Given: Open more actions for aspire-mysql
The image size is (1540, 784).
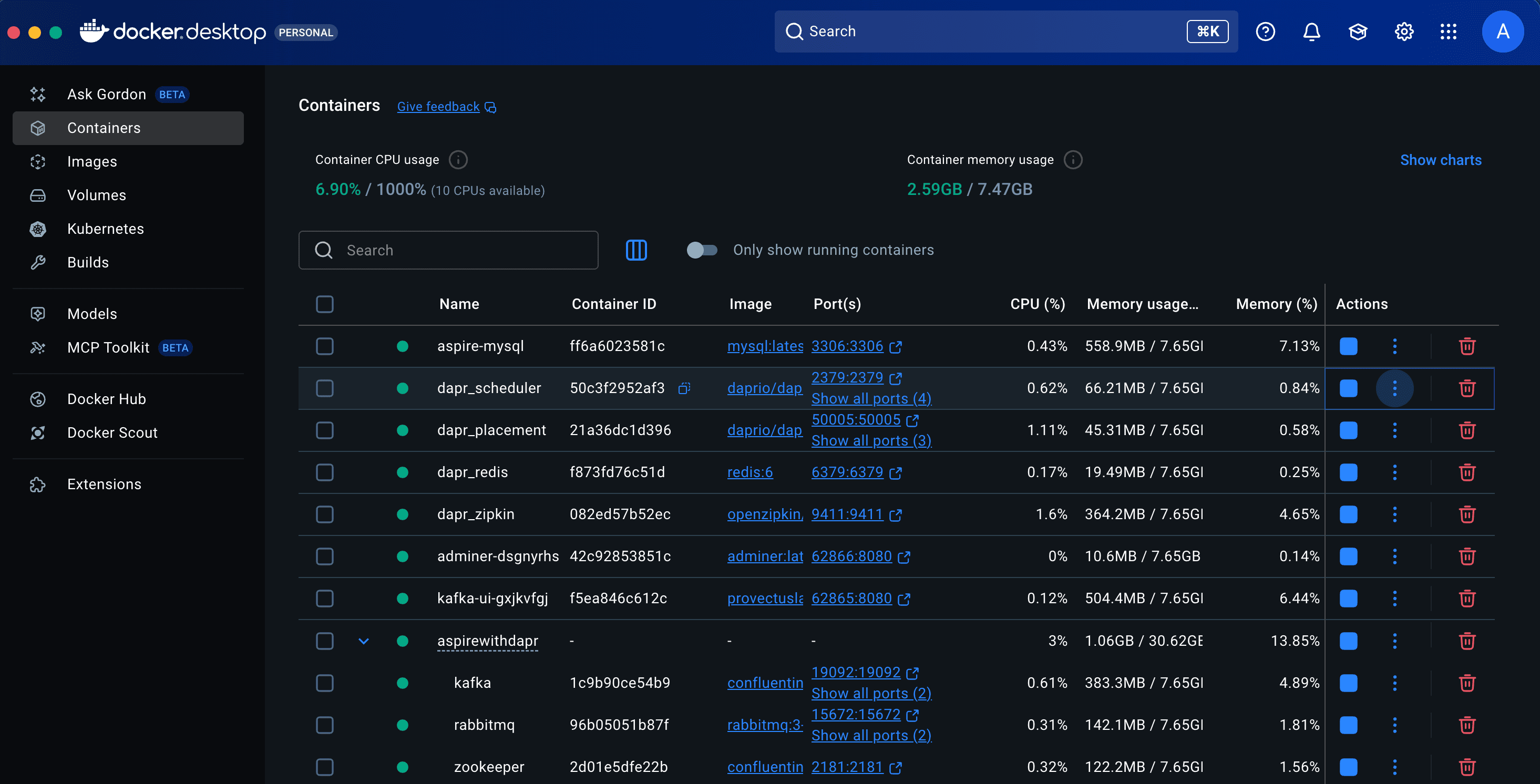Looking at the screenshot, I should pyautogui.click(x=1394, y=346).
